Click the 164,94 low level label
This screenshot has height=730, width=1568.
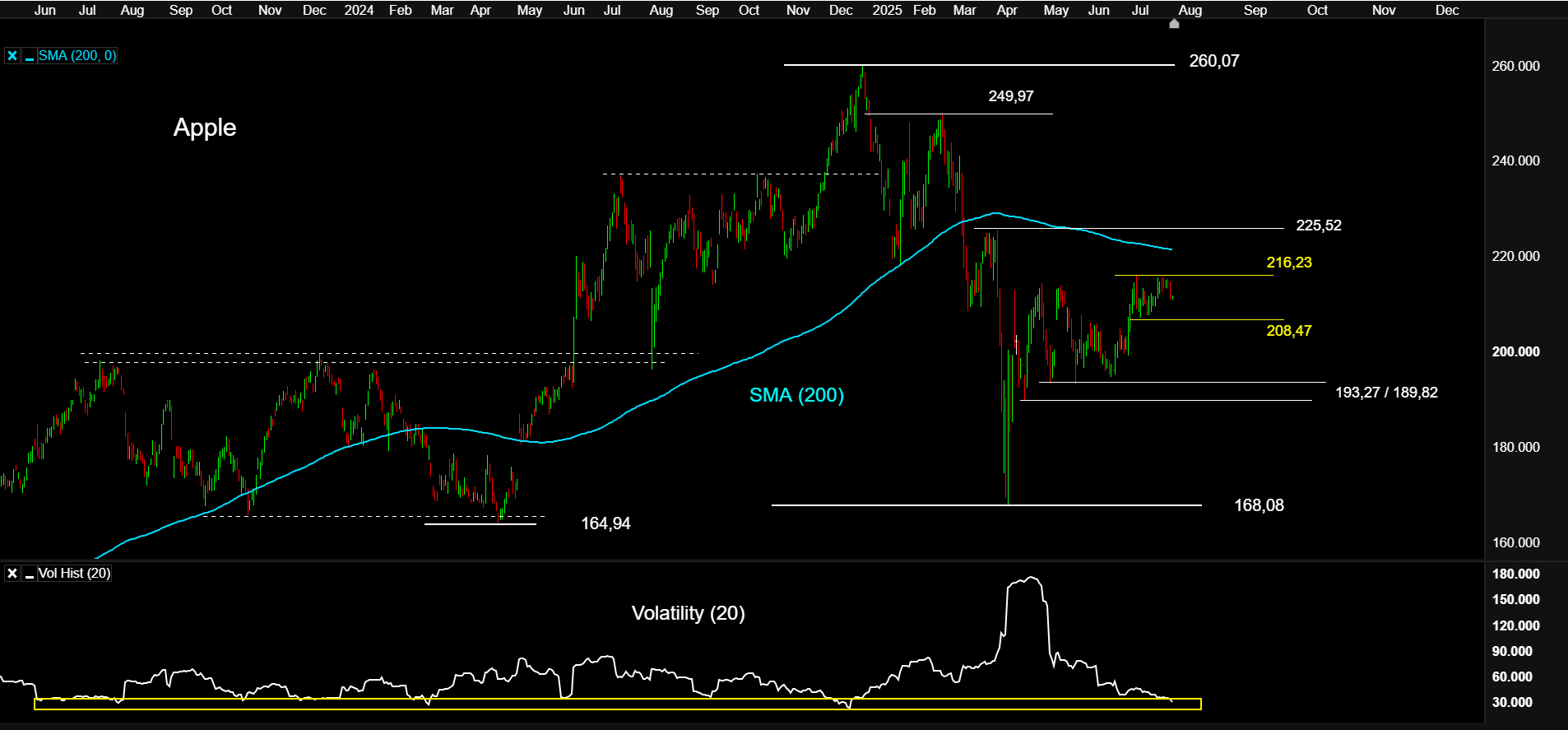(x=605, y=523)
